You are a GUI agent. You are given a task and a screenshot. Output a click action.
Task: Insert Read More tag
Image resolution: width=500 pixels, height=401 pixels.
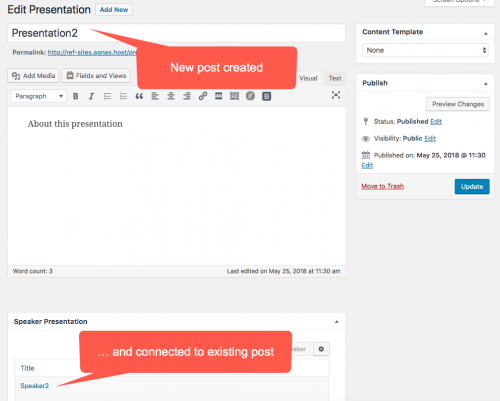coord(219,96)
